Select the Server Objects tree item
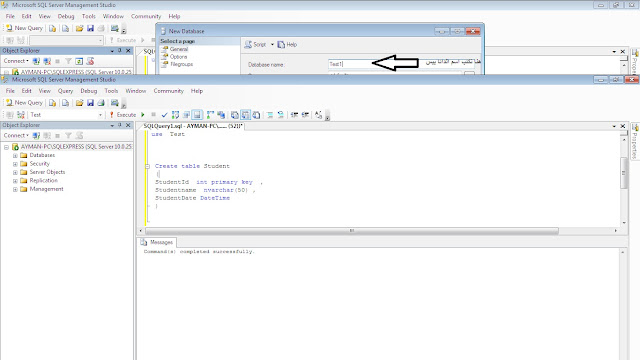The image size is (640, 360). [x=47, y=172]
